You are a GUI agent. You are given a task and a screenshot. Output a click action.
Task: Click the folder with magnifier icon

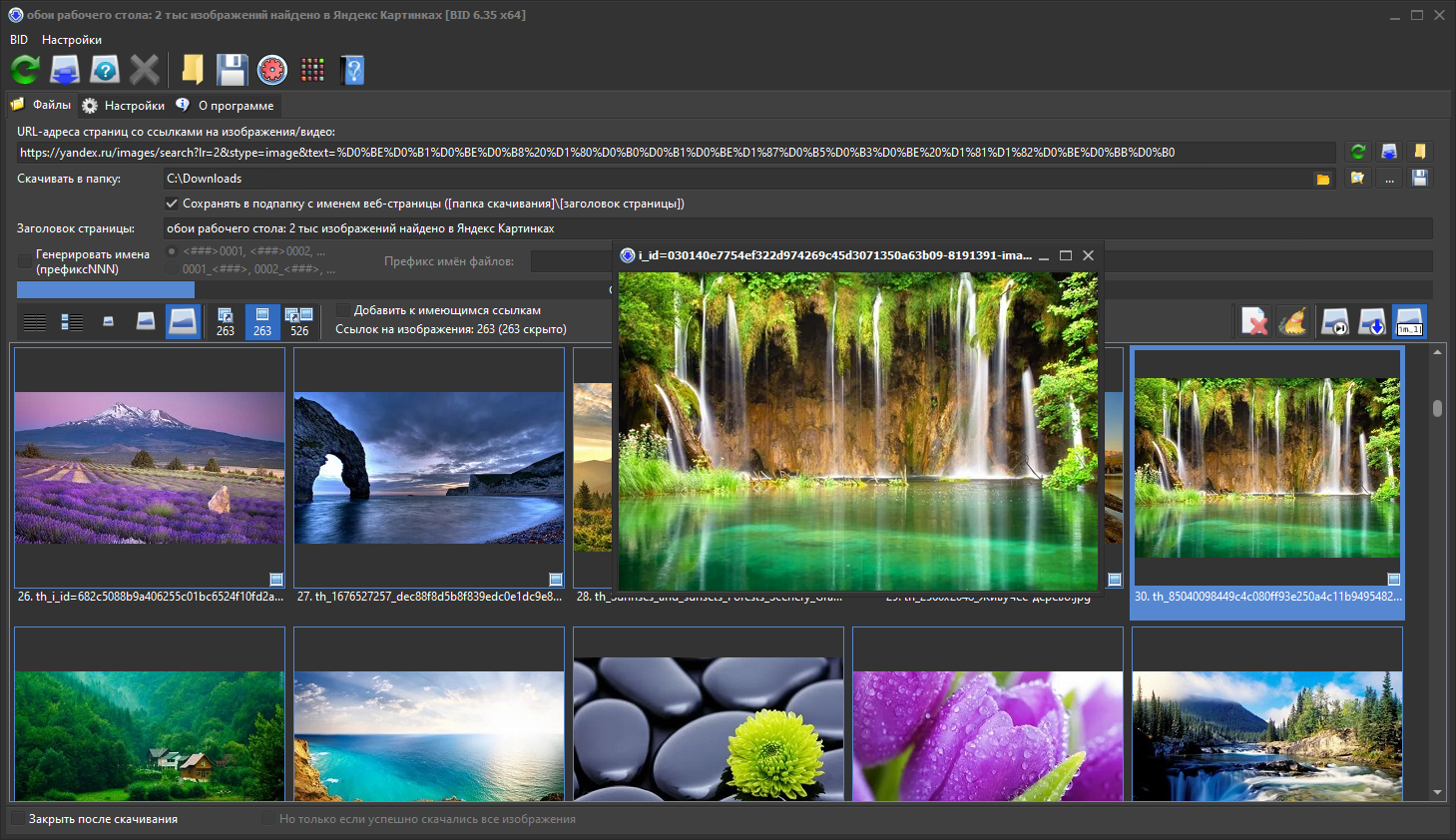coord(1357,178)
